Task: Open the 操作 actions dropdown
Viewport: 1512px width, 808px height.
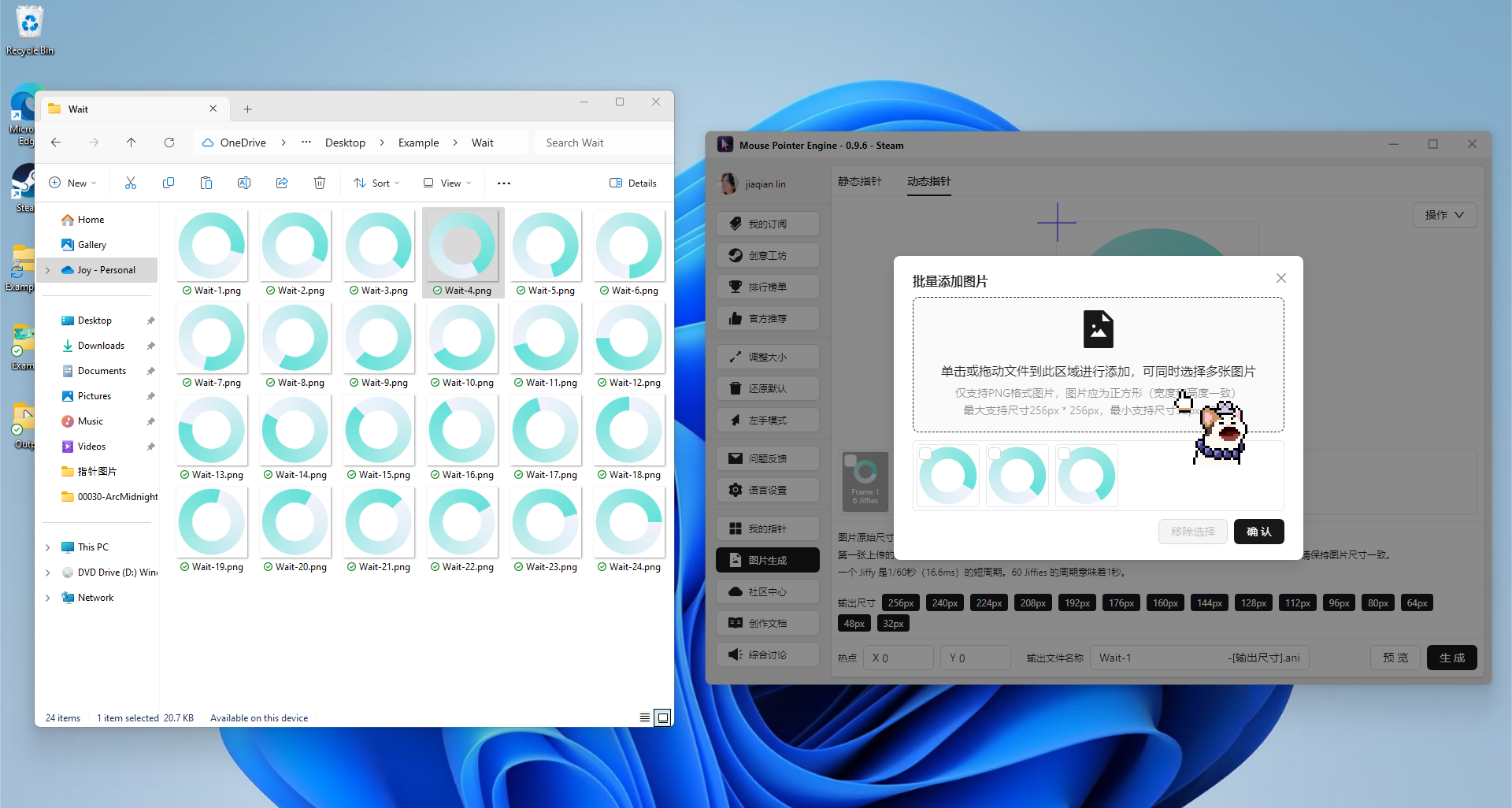Action: click(x=1443, y=214)
